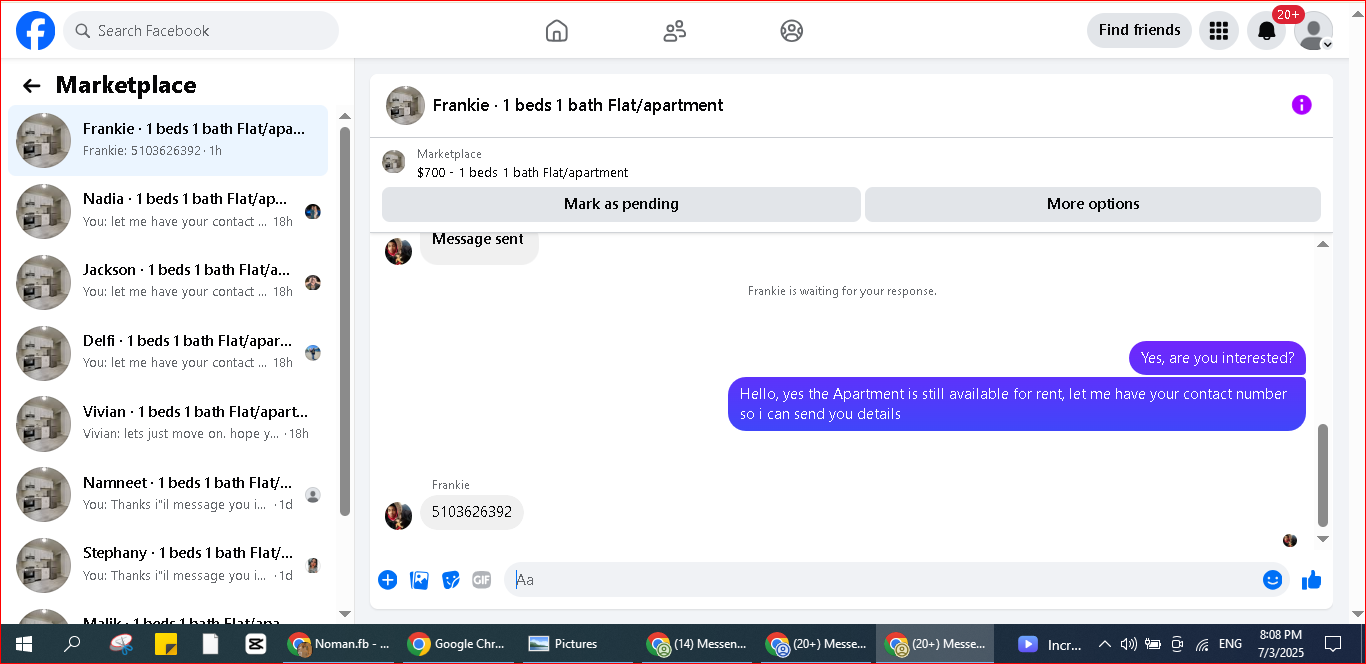Switch to Google Chrome taskbar window

[459, 644]
